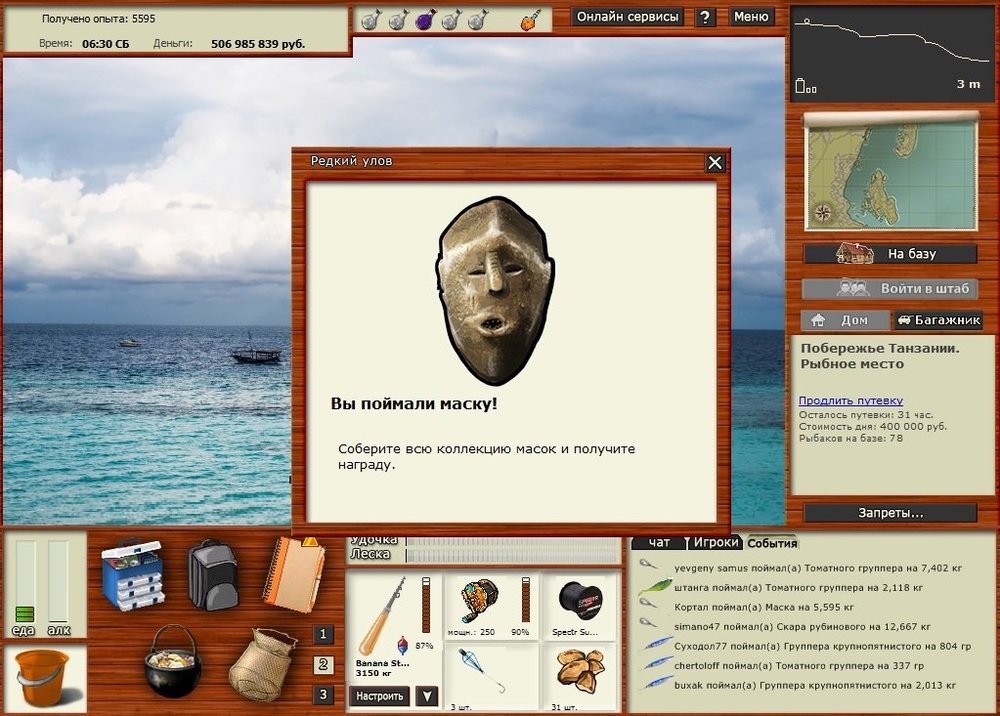
Task: Click the buxak catch event row
Action: click(x=814, y=685)
